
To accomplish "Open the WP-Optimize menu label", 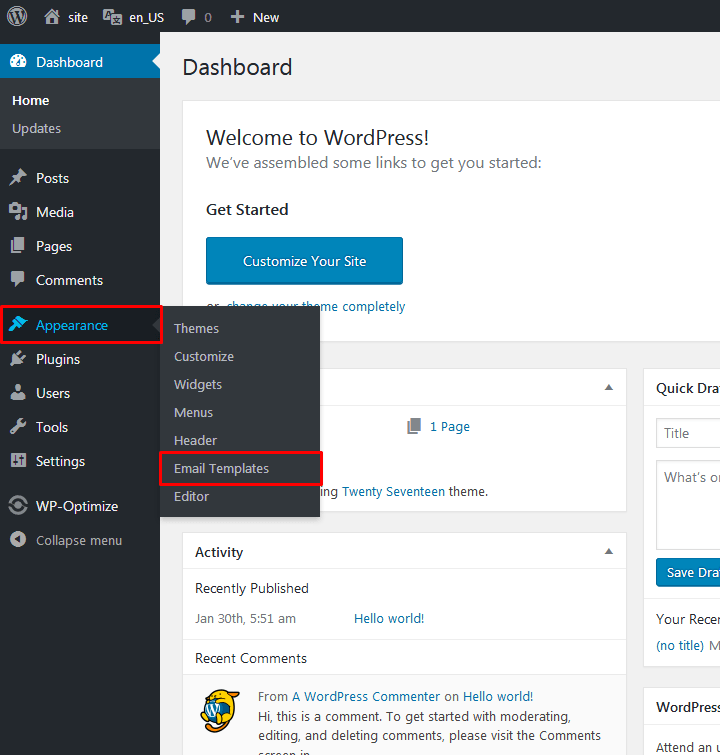I will click(x=77, y=506).
